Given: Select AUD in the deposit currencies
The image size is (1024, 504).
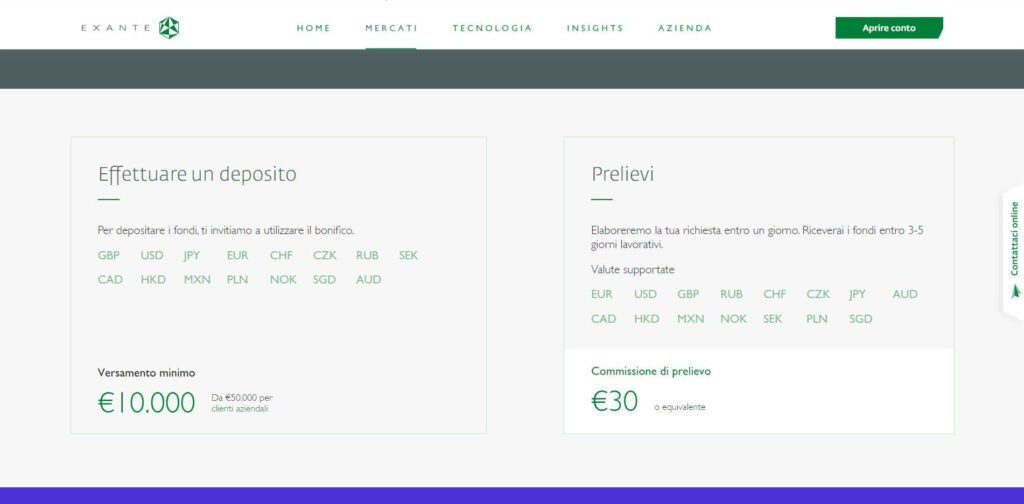Looking at the screenshot, I should click(368, 279).
